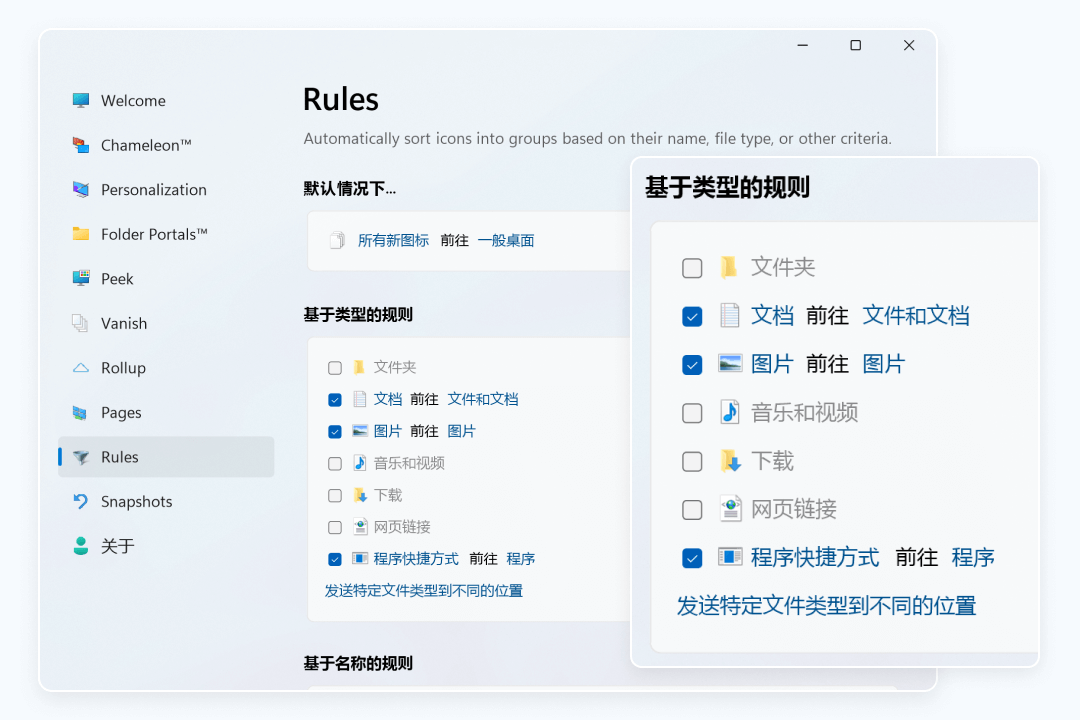Maximize the Rules settings window

click(x=855, y=45)
